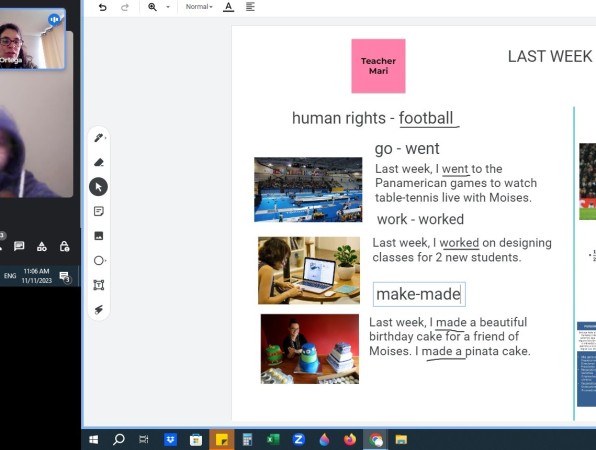Open Excel from taskbar
596x450 pixels.
(x=273, y=440)
